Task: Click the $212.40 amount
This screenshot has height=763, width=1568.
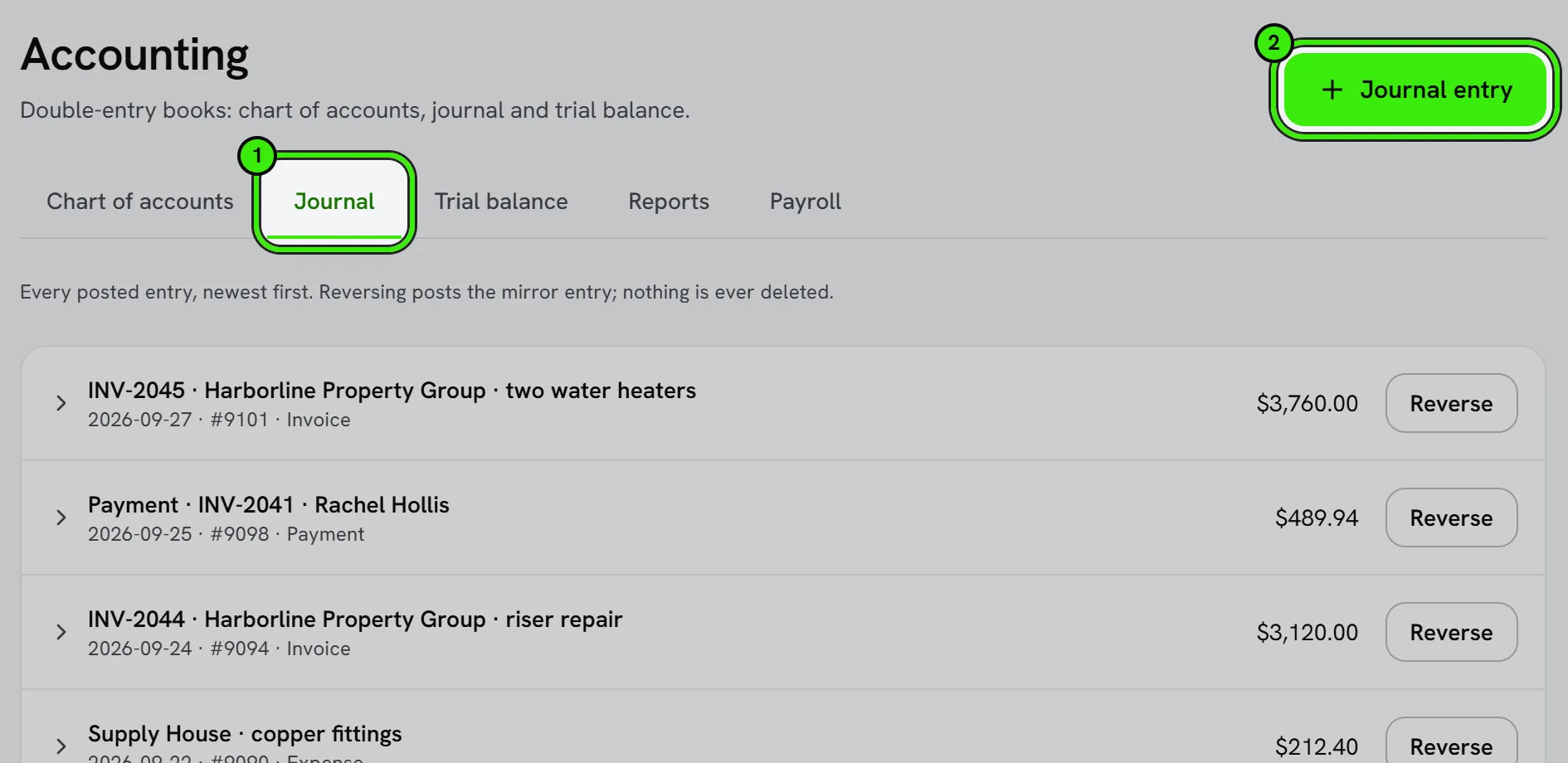Action: coord(1317,746)
